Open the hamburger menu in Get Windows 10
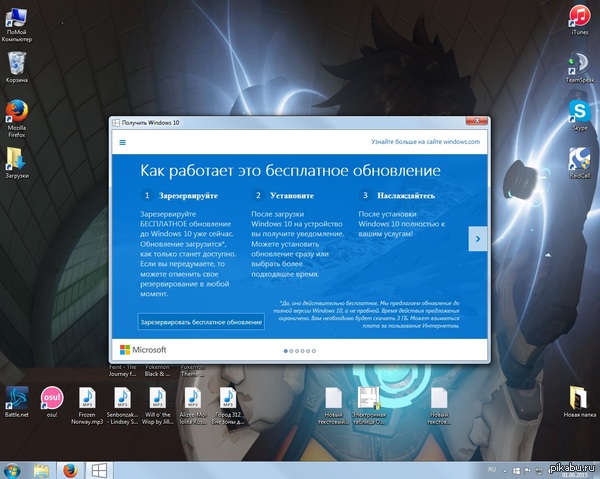 point(122,142)
